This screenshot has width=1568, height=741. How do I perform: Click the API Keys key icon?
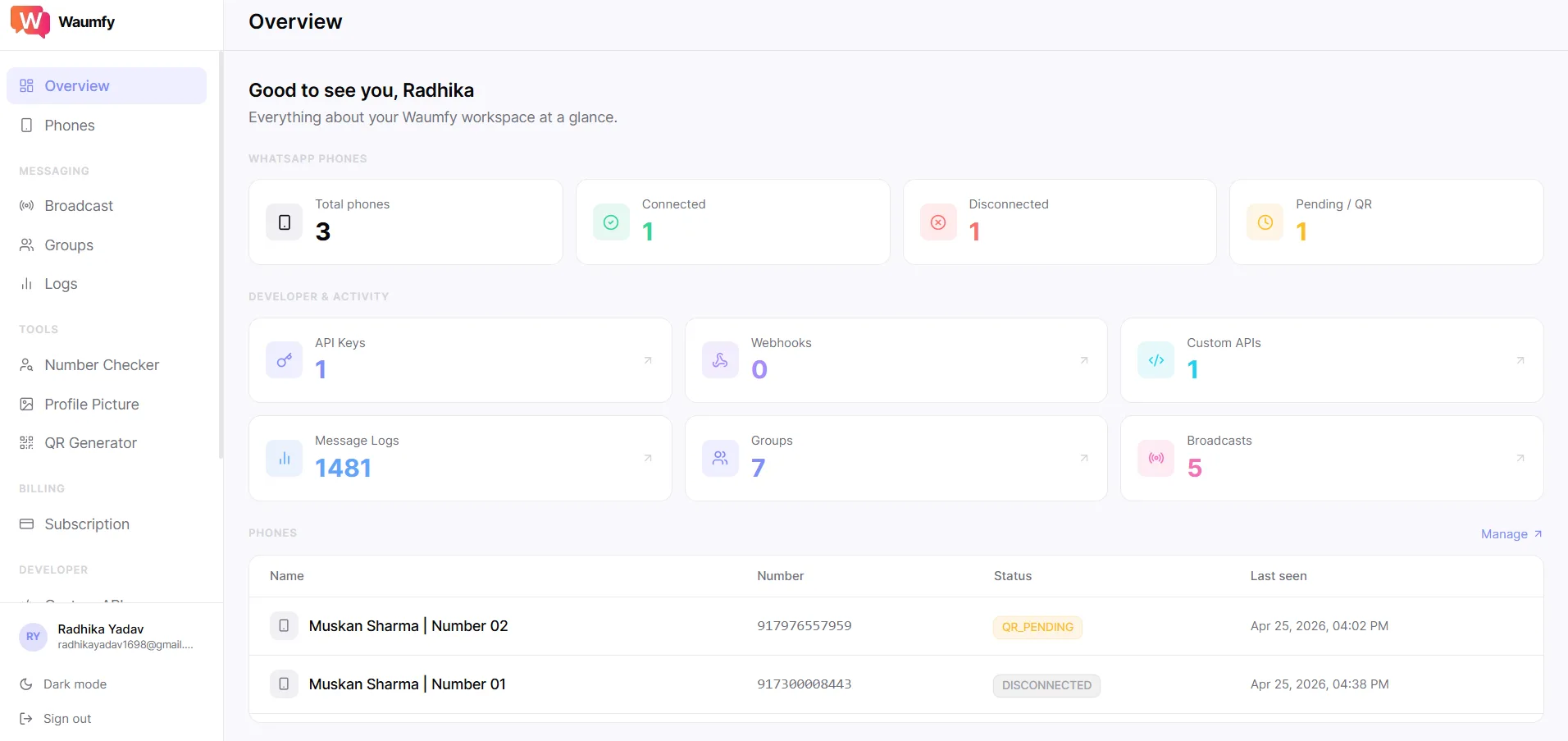pyautogui.click(x=284, y=360)
